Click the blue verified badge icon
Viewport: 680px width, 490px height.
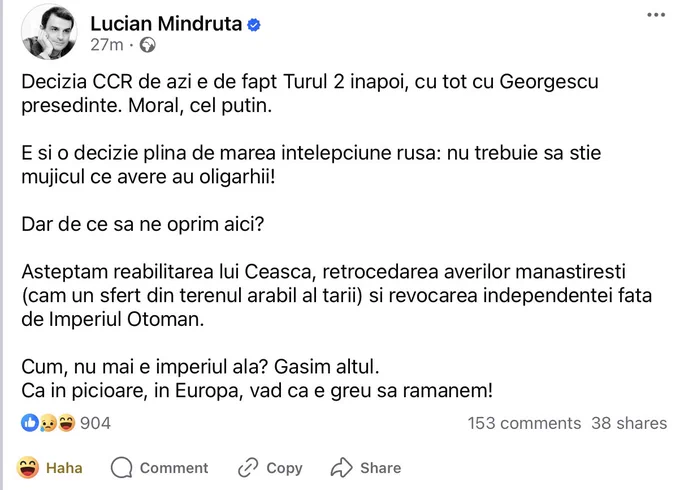pos(254,25)
